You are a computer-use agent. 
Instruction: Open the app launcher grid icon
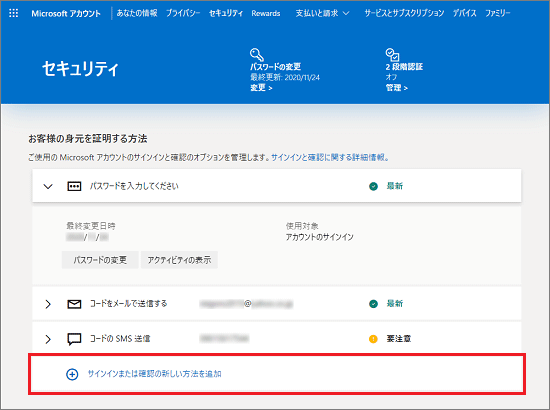pyautogui.click(x=13, y=13)
